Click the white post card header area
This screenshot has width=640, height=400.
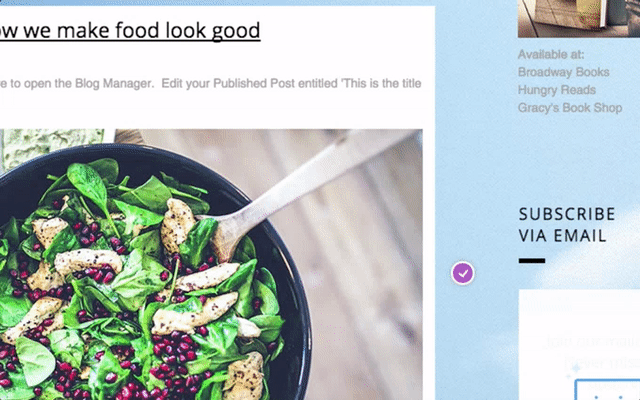[217, 67]
